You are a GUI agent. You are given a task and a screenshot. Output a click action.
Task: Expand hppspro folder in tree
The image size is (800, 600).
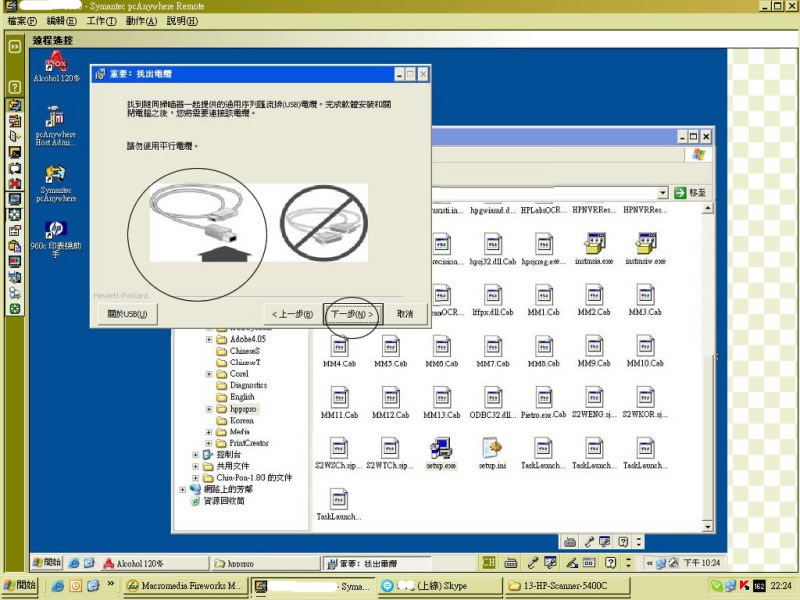coord(209,409)
